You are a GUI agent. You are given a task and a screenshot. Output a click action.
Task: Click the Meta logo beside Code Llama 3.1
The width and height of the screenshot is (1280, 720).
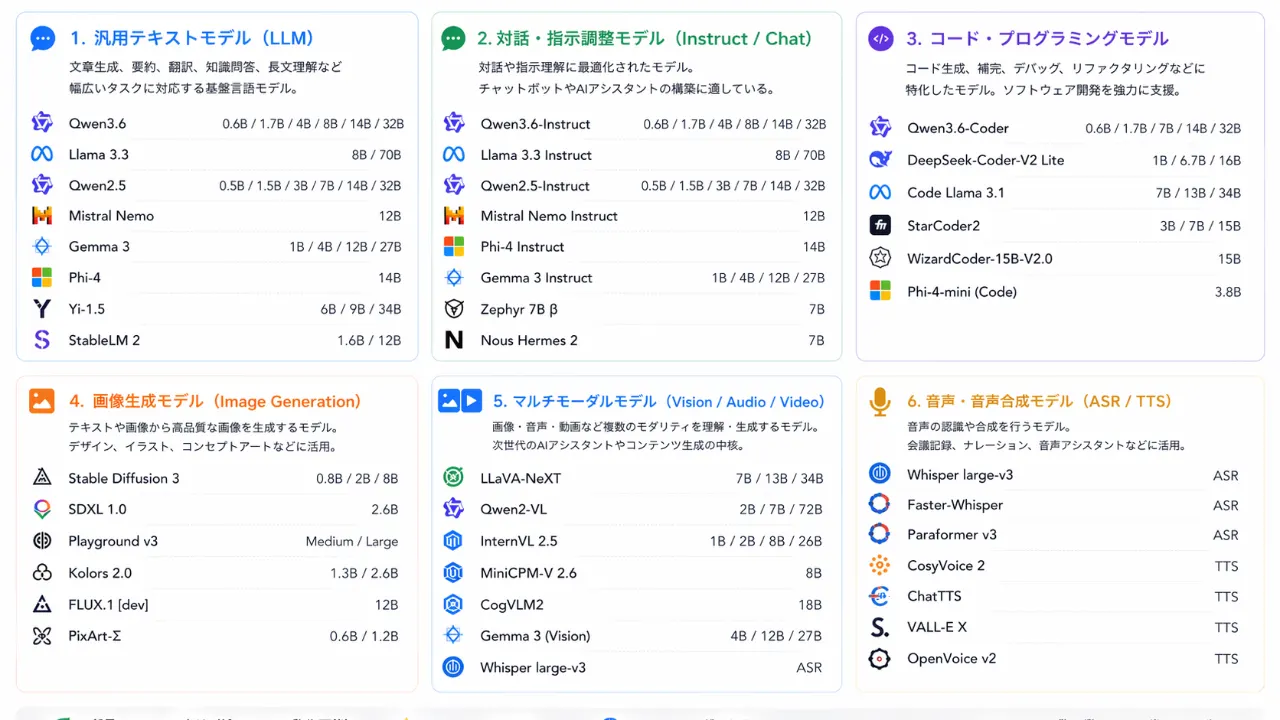[x=880, y=192]
